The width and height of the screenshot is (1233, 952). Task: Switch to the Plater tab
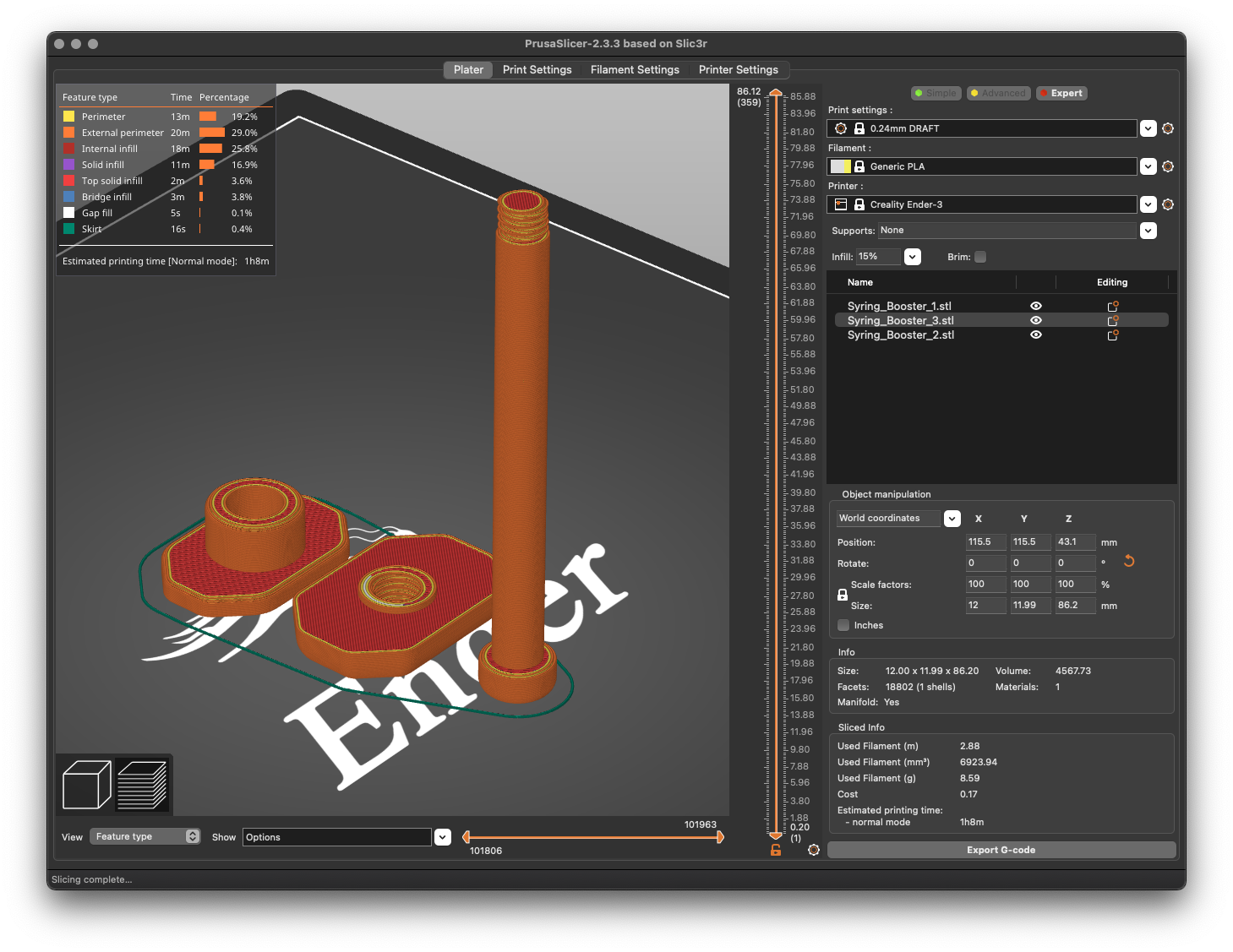tap(468, 70)
